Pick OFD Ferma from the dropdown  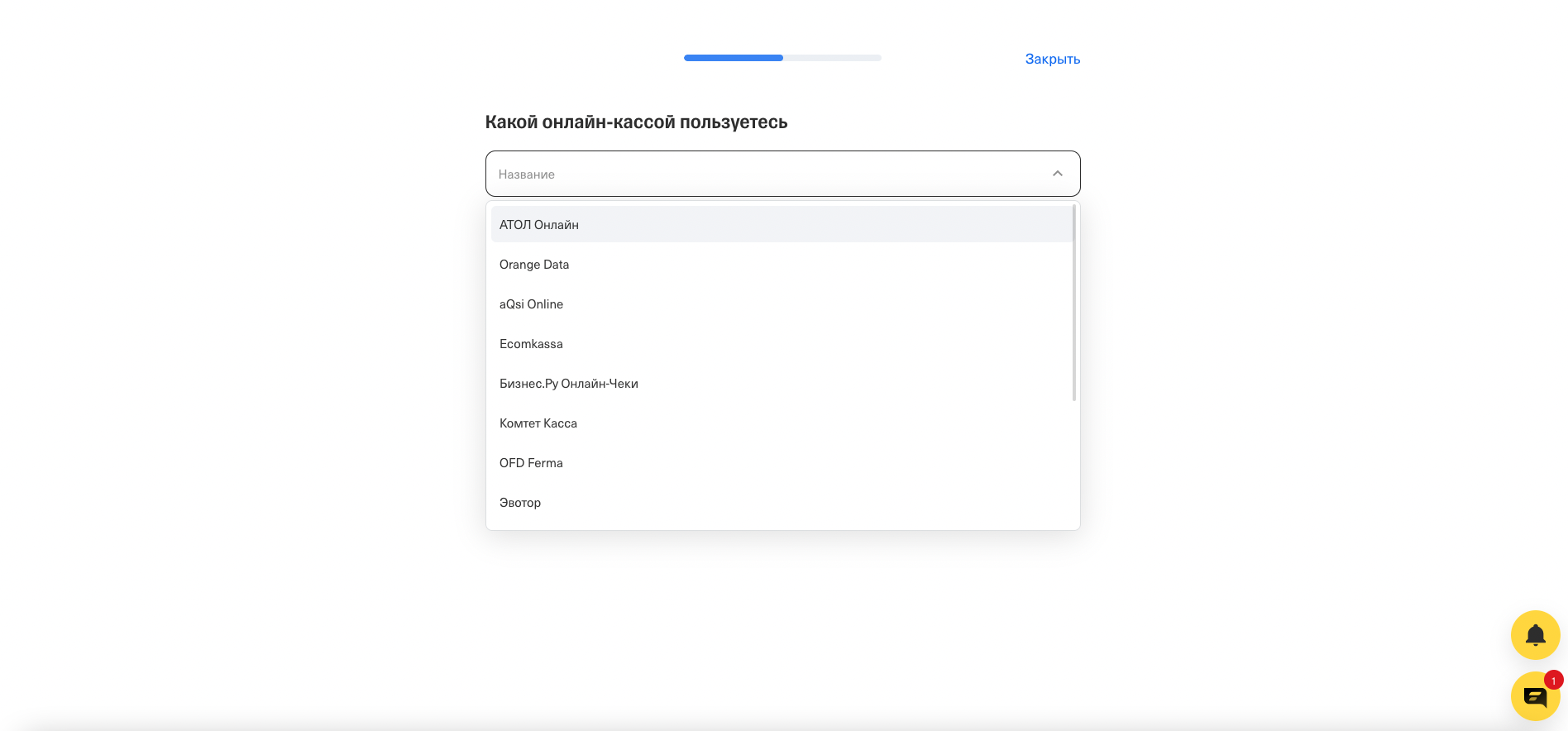point(531,463)
